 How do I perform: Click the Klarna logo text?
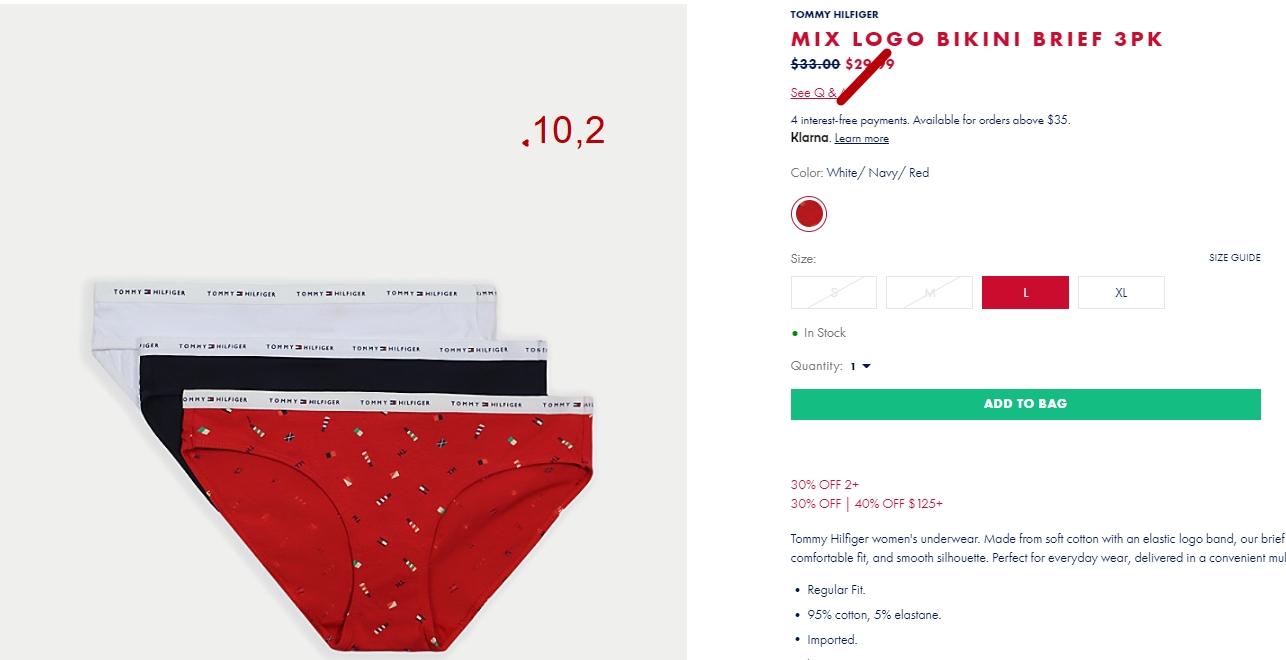810,138
